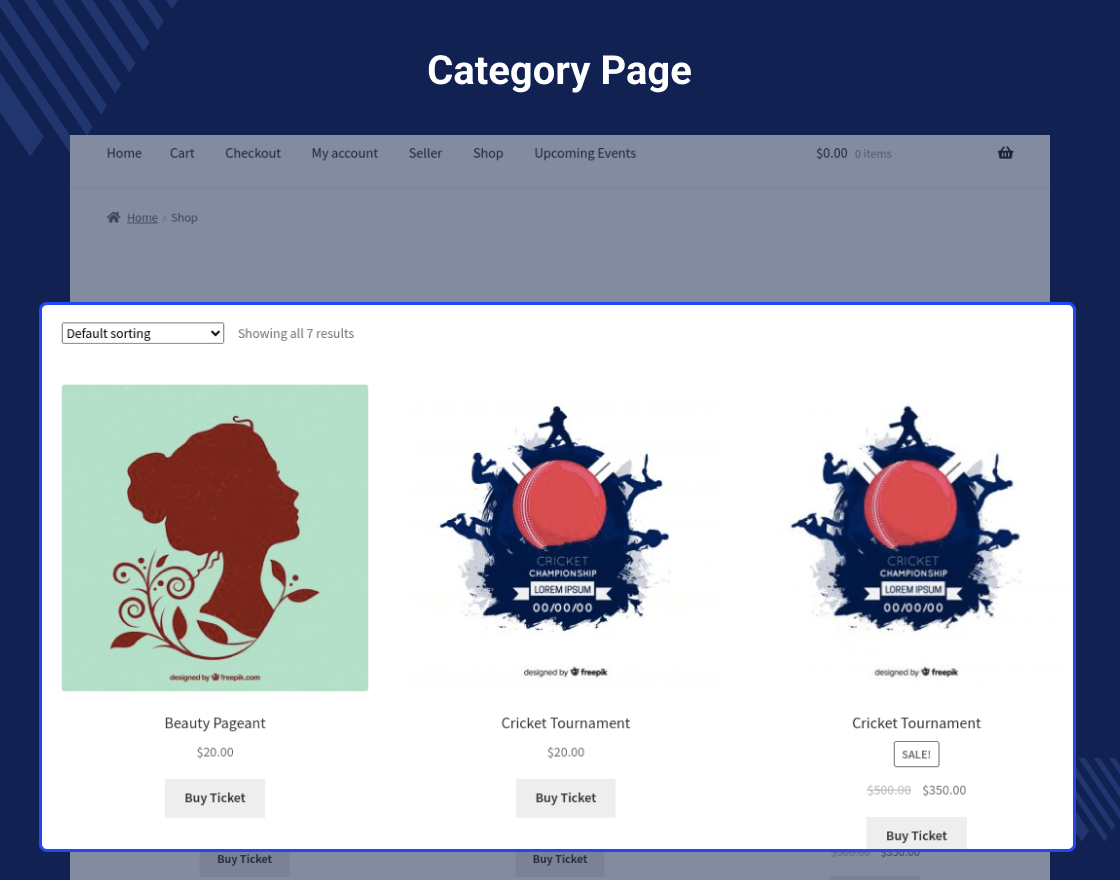Image resolution: width=1120 pixels, height=880 pixels.
Task: Click the '0 items' cart count text
Action: pos(873,154)
